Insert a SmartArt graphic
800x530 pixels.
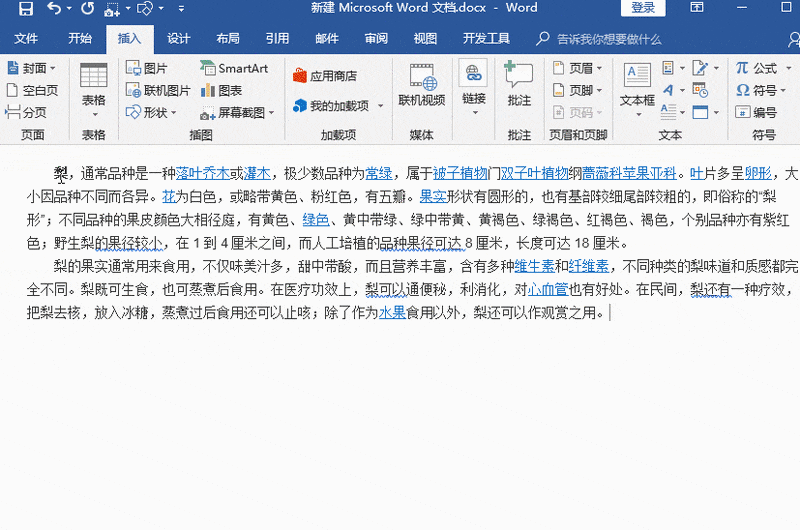point(234,68)
